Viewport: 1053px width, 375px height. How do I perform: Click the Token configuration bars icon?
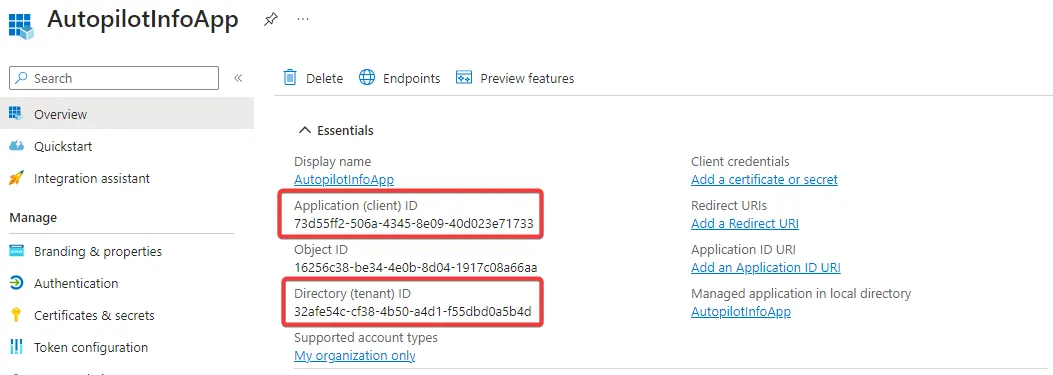pos(16,347)
